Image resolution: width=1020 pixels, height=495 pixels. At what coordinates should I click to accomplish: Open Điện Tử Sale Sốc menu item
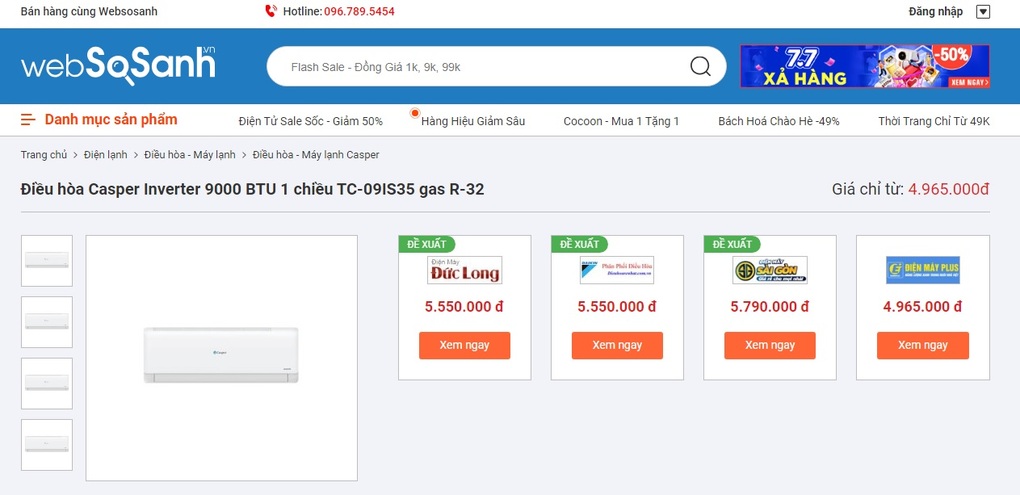pyautogui.click(x=310, y=121)
